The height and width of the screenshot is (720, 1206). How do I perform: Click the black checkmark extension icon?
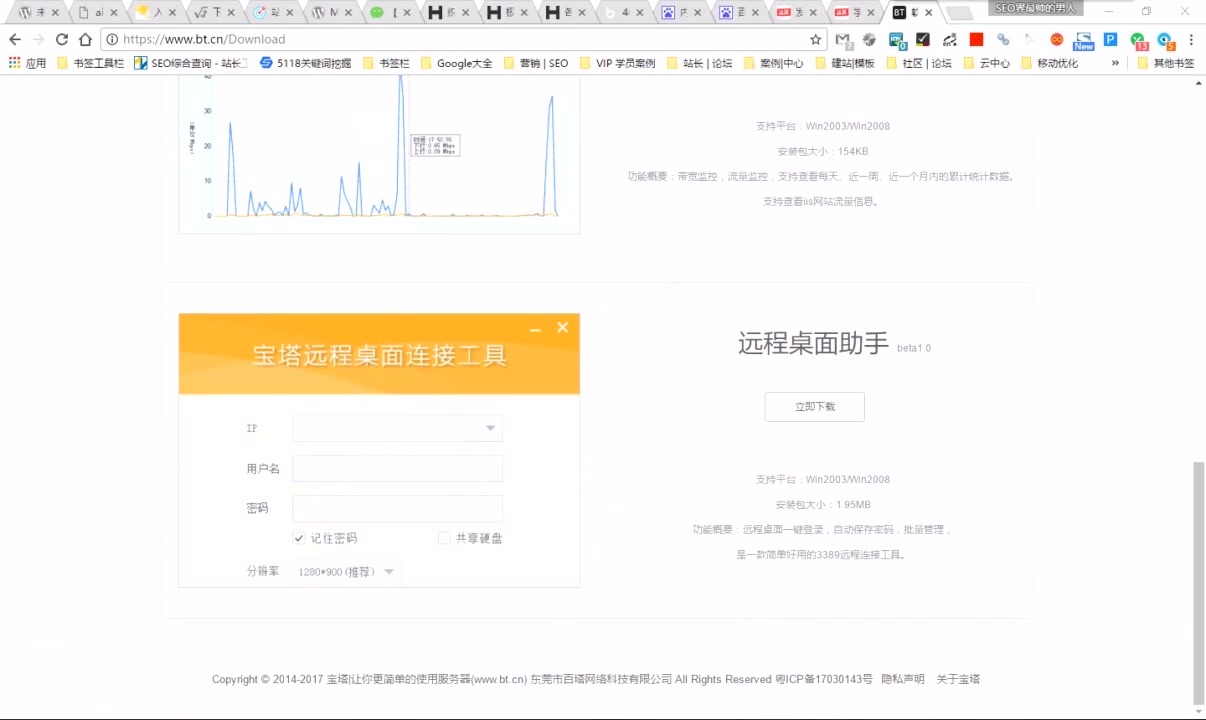click(x=923, y=40)
